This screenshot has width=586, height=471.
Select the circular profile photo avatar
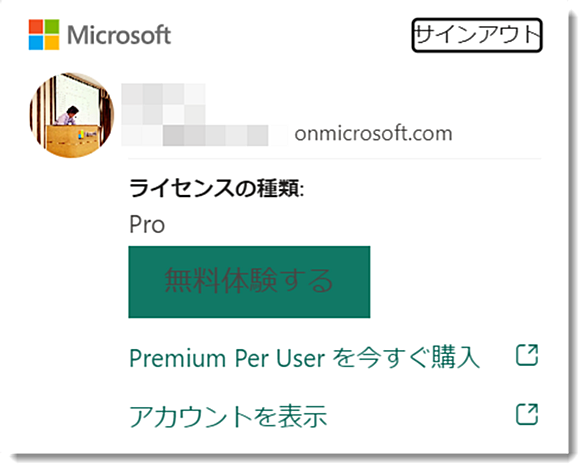pos(72,115)
